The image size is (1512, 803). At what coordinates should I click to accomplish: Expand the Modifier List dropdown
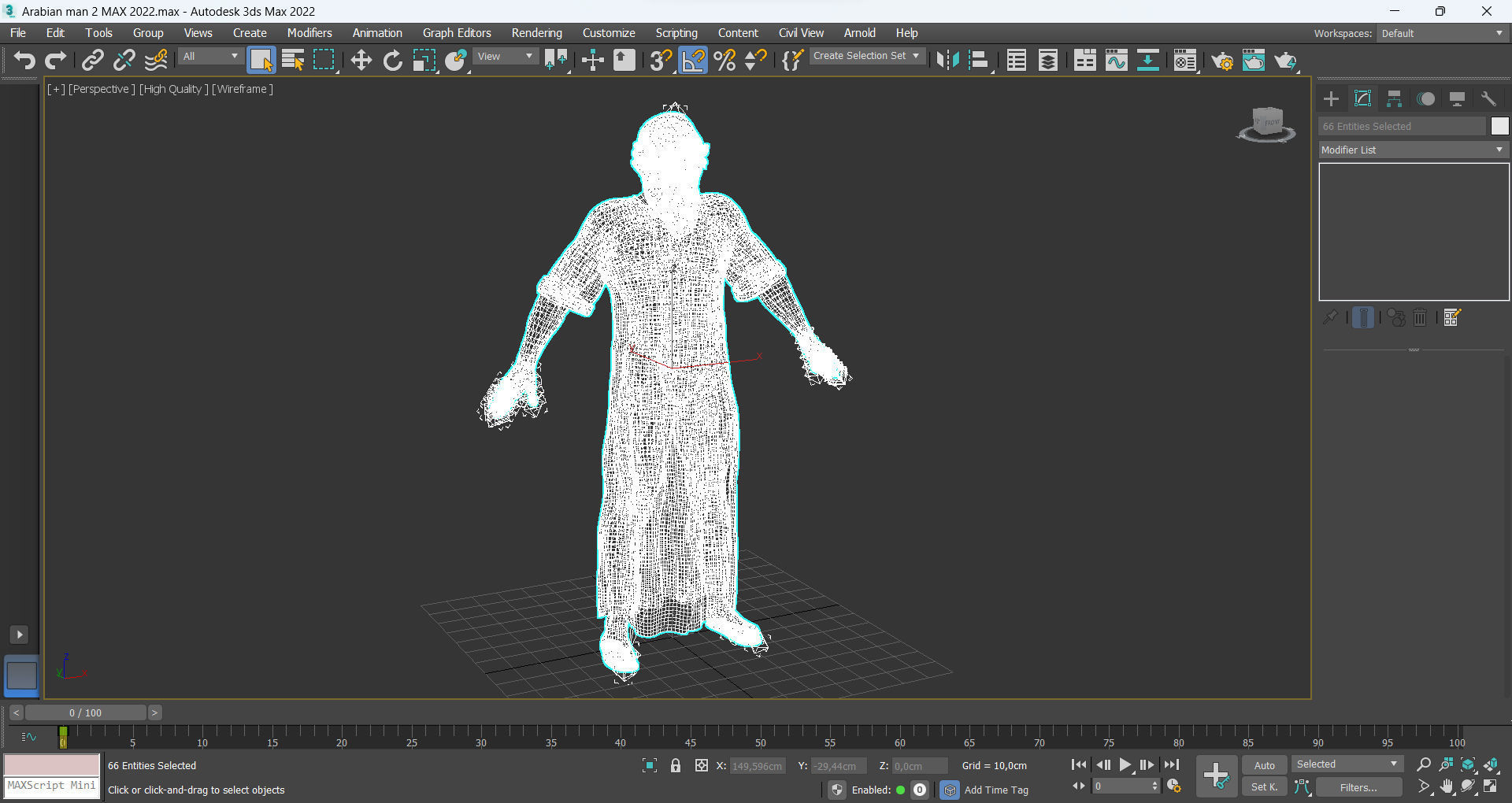[x=1414, y=150]
